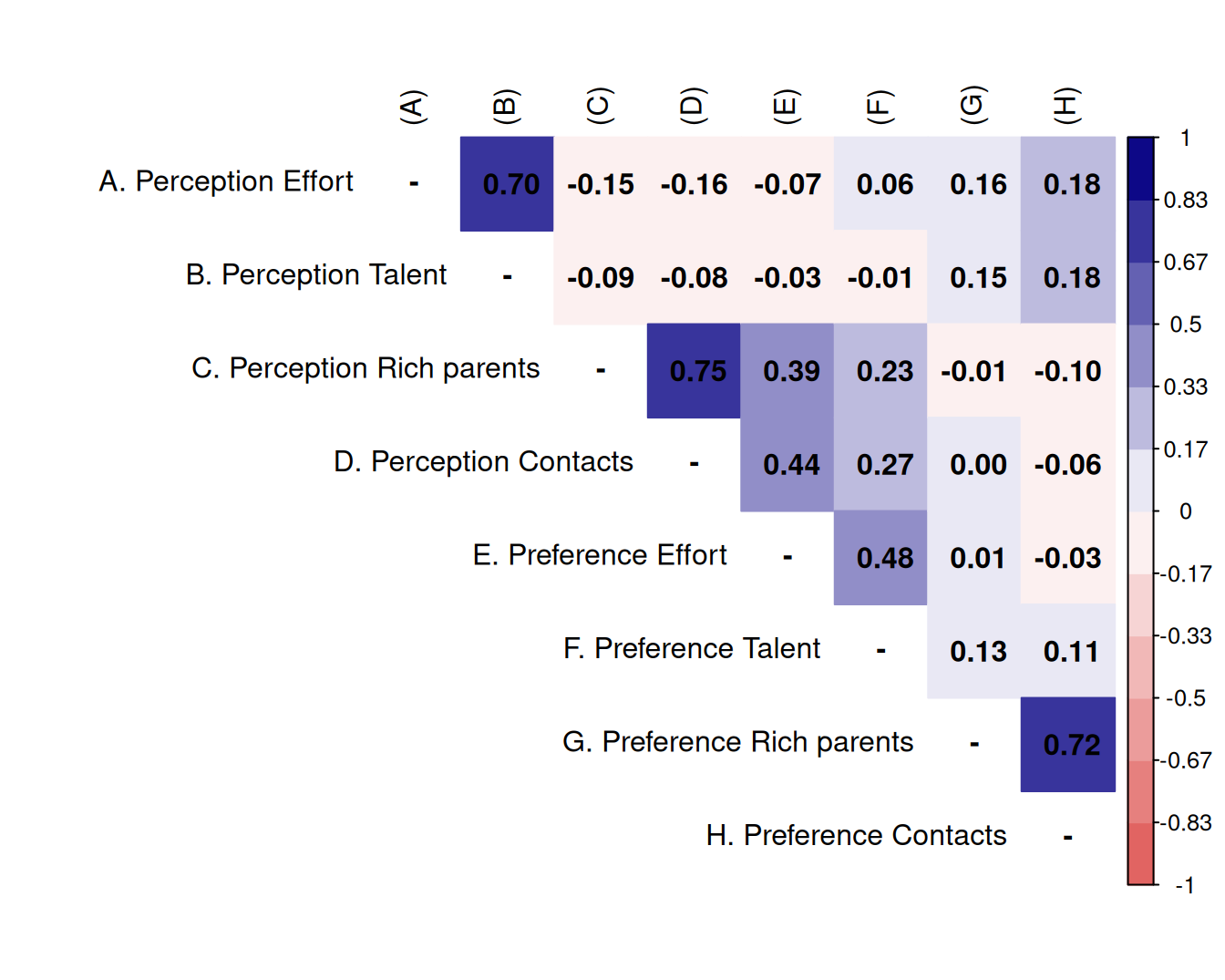
Task: Select the 0.72 cell in row G
Action: point(1068,745)
